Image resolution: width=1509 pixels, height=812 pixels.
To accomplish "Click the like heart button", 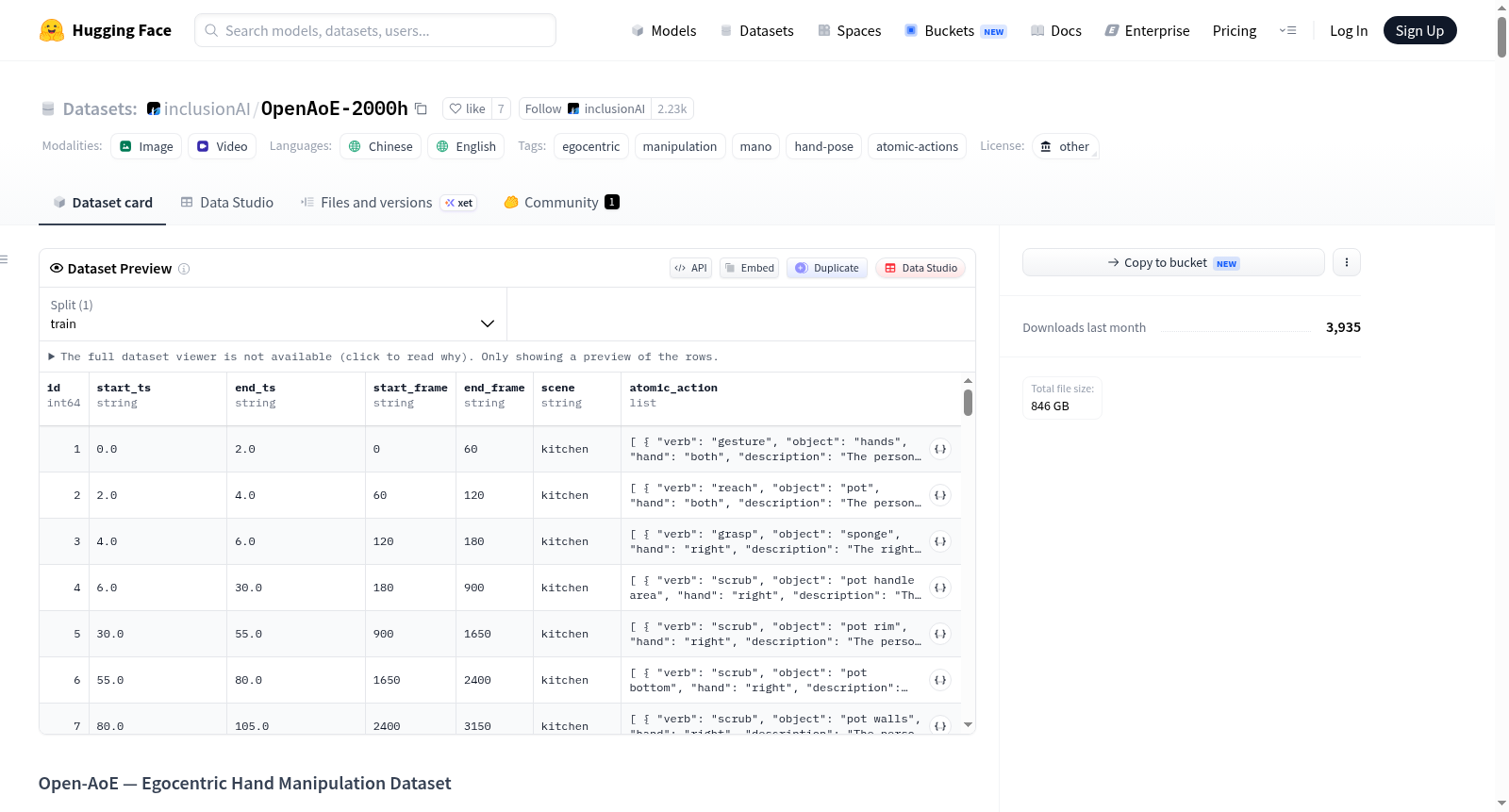I will pos(468,108).
